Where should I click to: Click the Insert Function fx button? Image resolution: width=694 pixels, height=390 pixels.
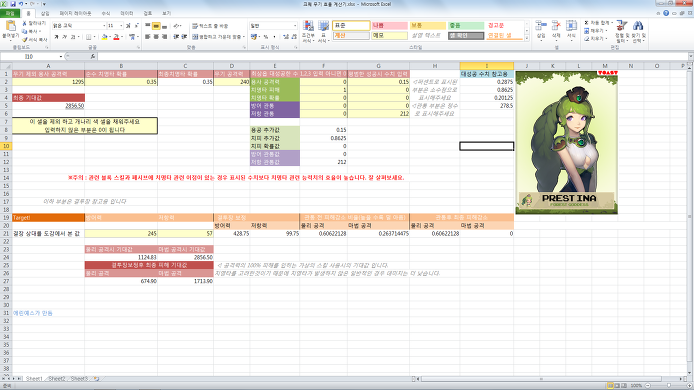[93, 57]
